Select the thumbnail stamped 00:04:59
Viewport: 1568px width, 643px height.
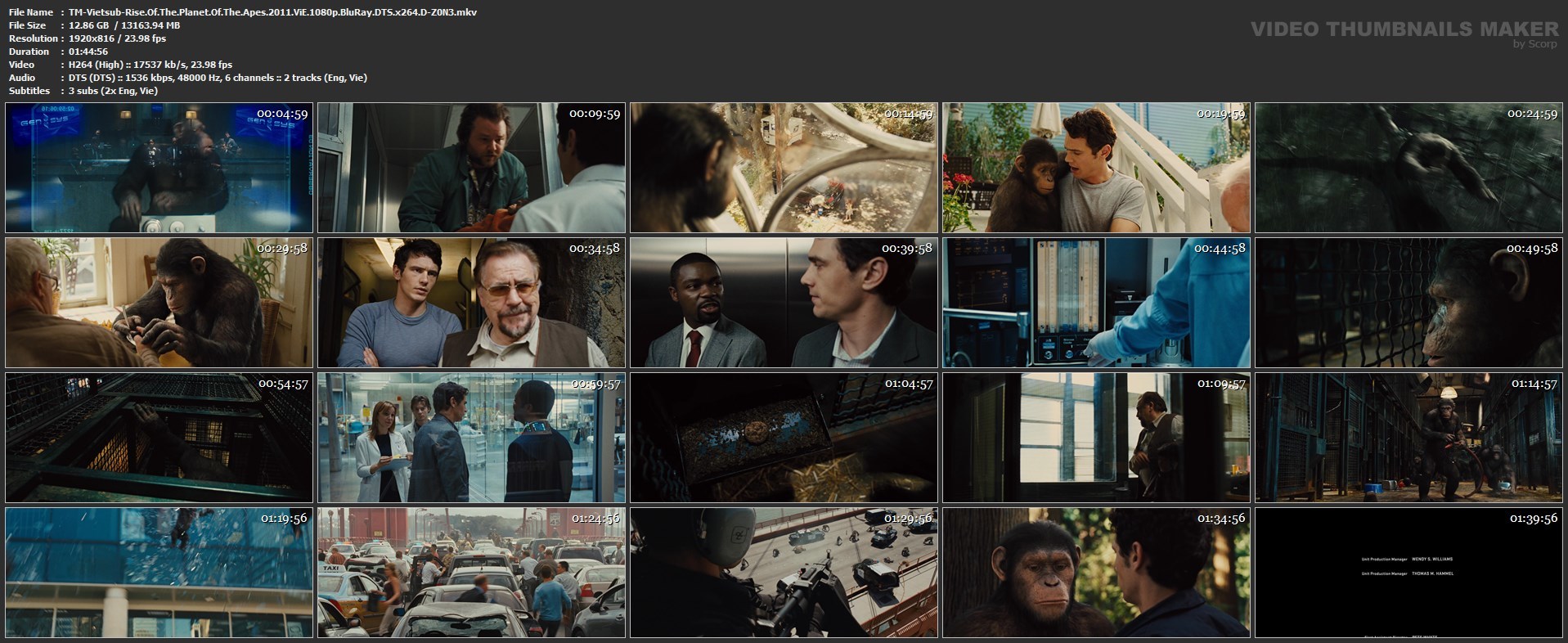(159, 168)
